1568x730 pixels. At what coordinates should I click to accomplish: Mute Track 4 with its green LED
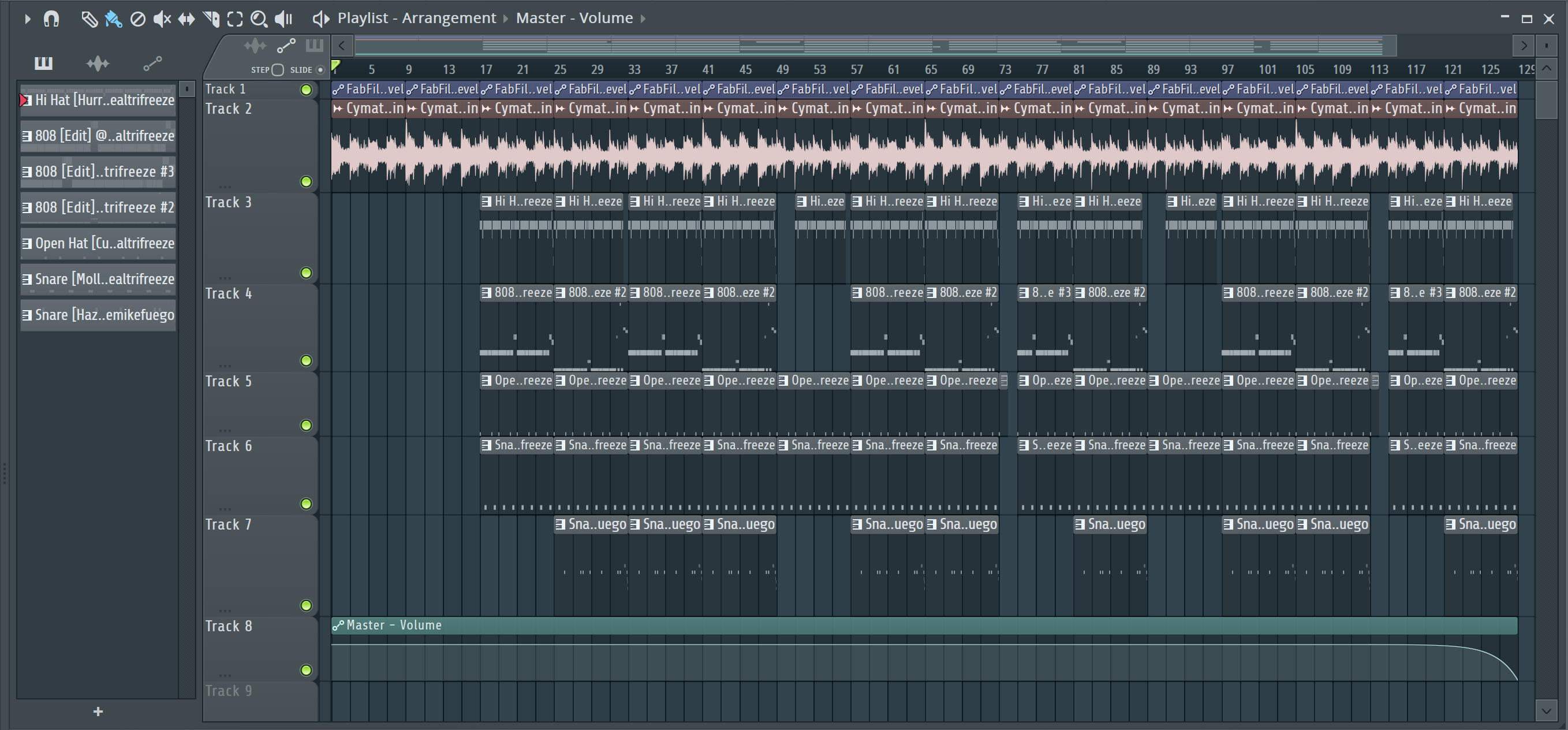pos(306,360)
